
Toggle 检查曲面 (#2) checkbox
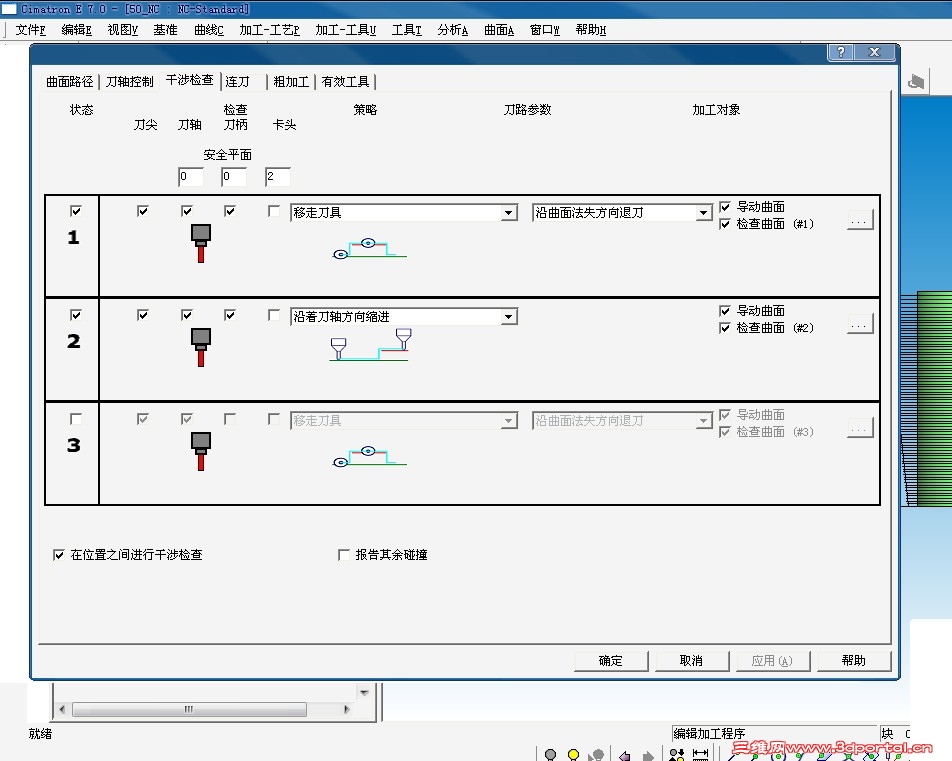coord(724,327)
